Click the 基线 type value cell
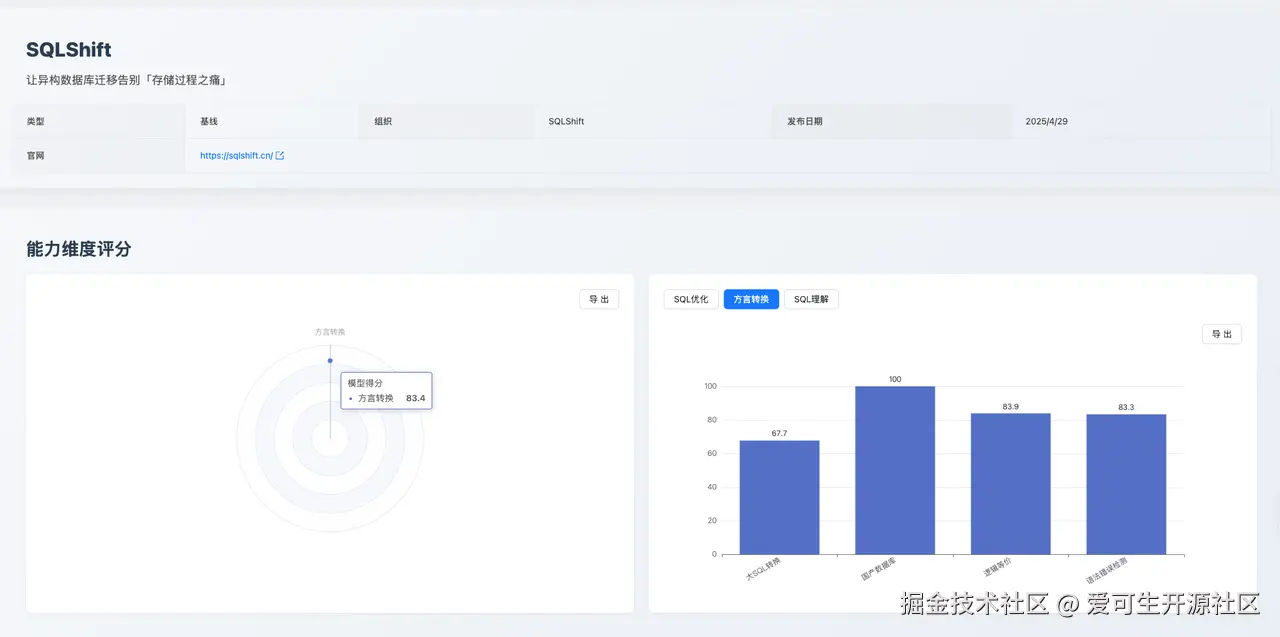 [x=272, y=121]
